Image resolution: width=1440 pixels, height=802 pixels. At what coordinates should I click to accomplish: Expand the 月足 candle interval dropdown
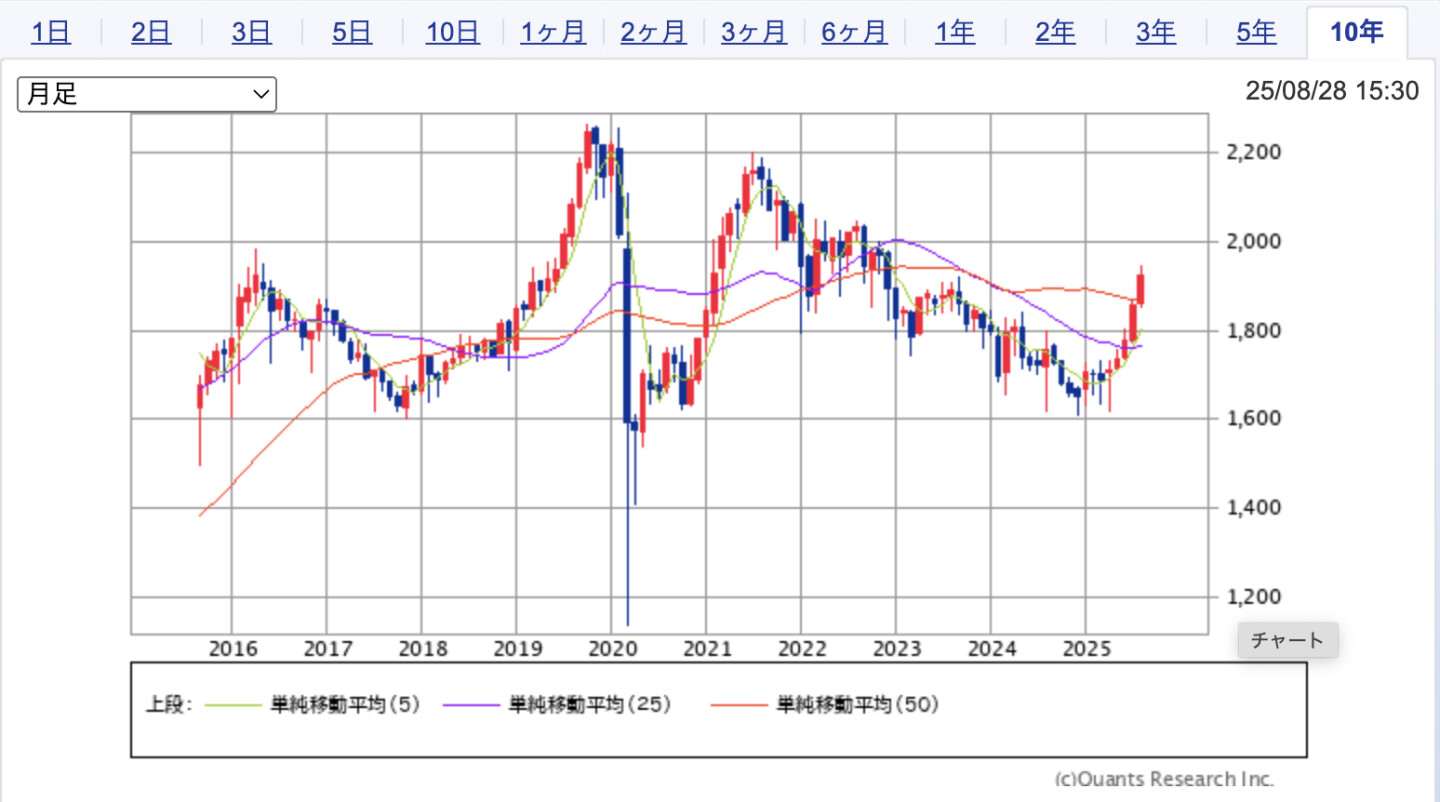click(147, 94)
